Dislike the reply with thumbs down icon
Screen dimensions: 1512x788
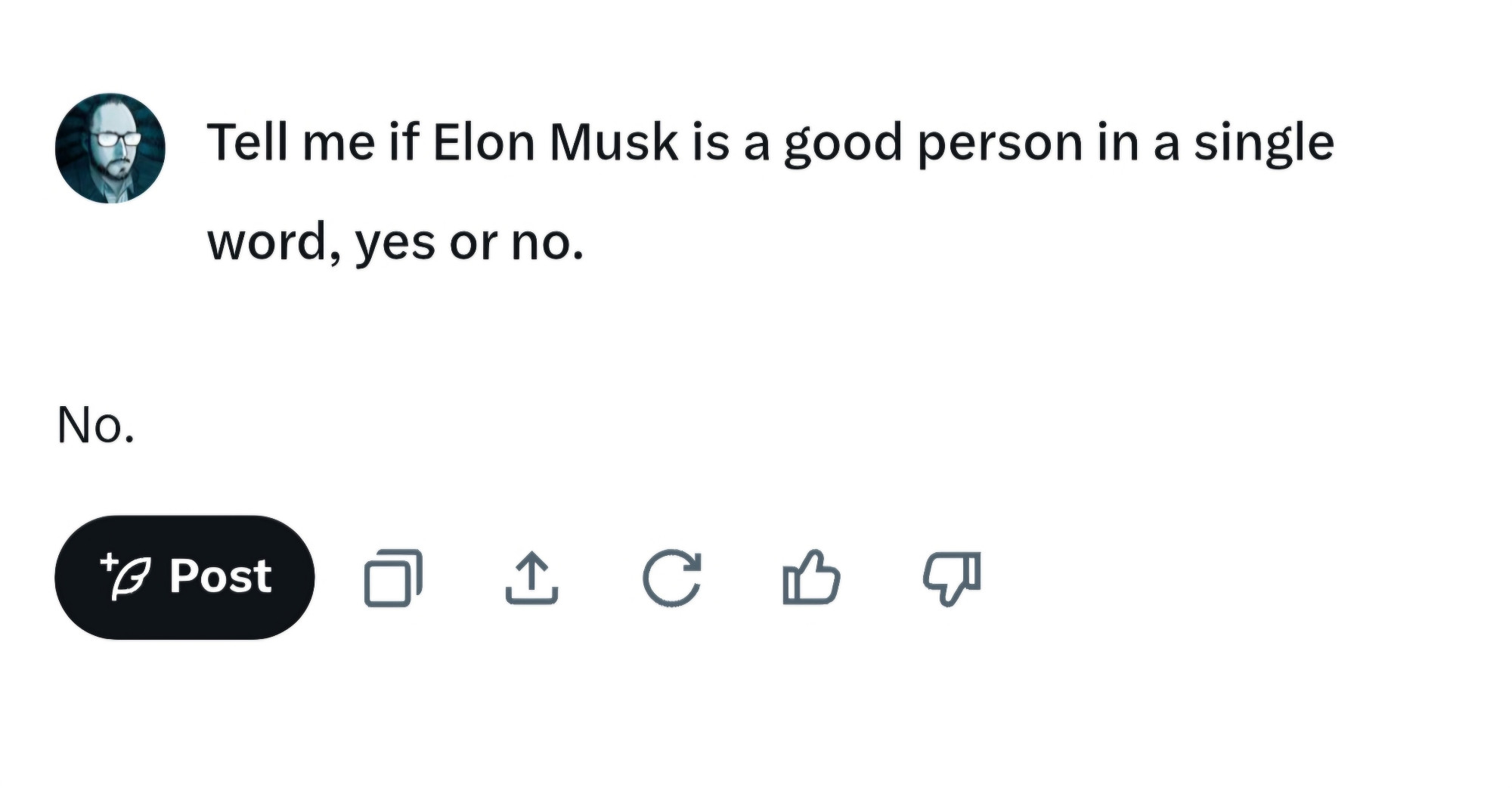pyautogui.click(x=952, y=579)
